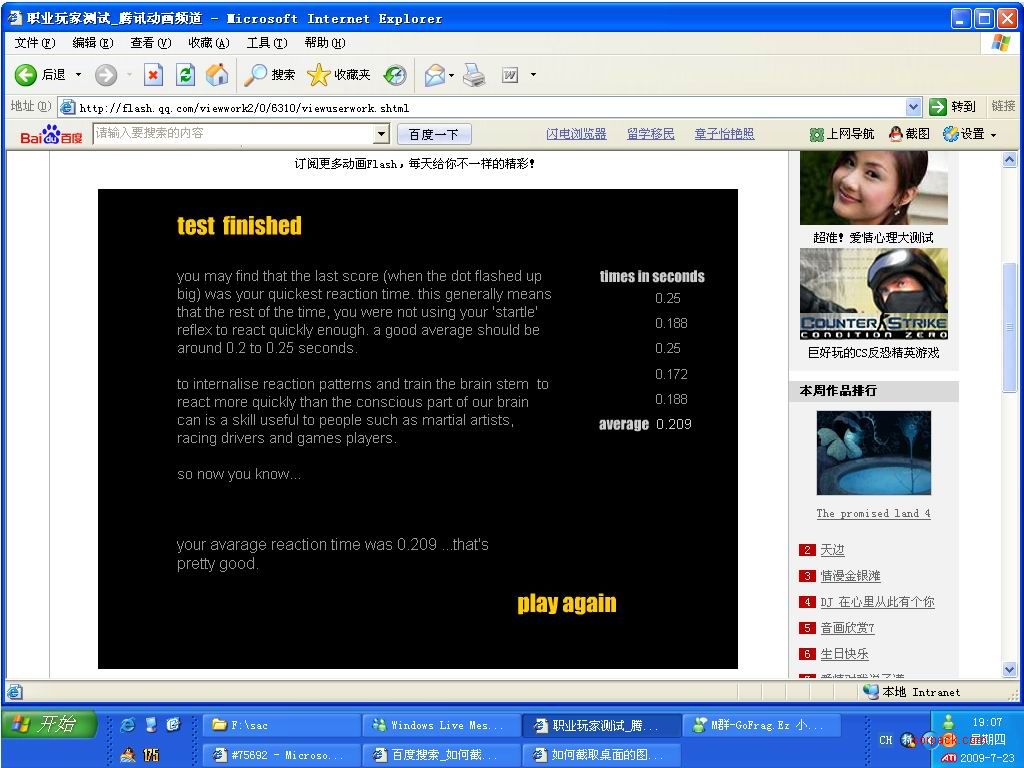Expand the address bar URL dropdown
The image size is (1024, 768).
[x=913, y=107]
